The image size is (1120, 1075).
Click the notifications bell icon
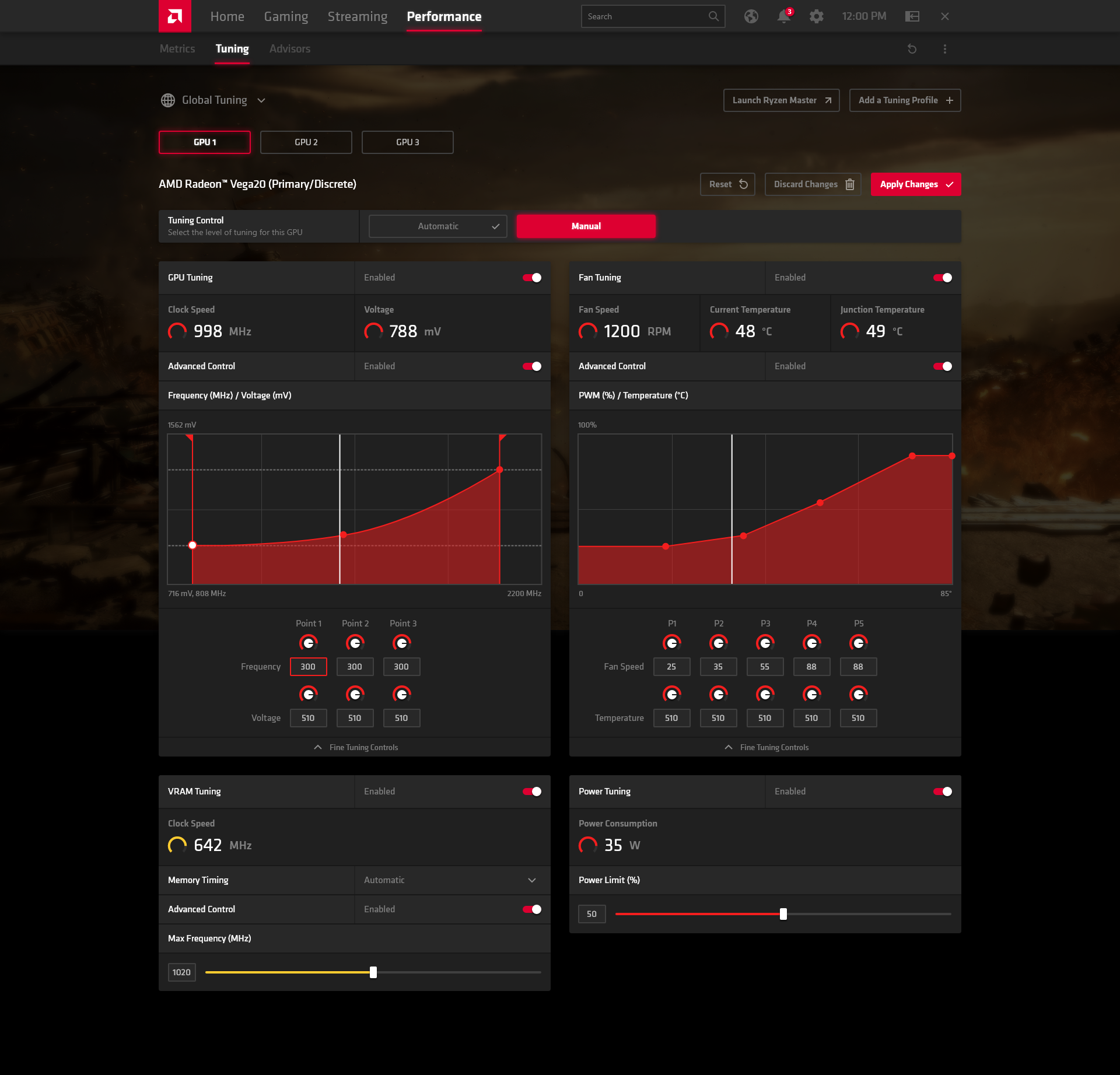tap(782, 16)
